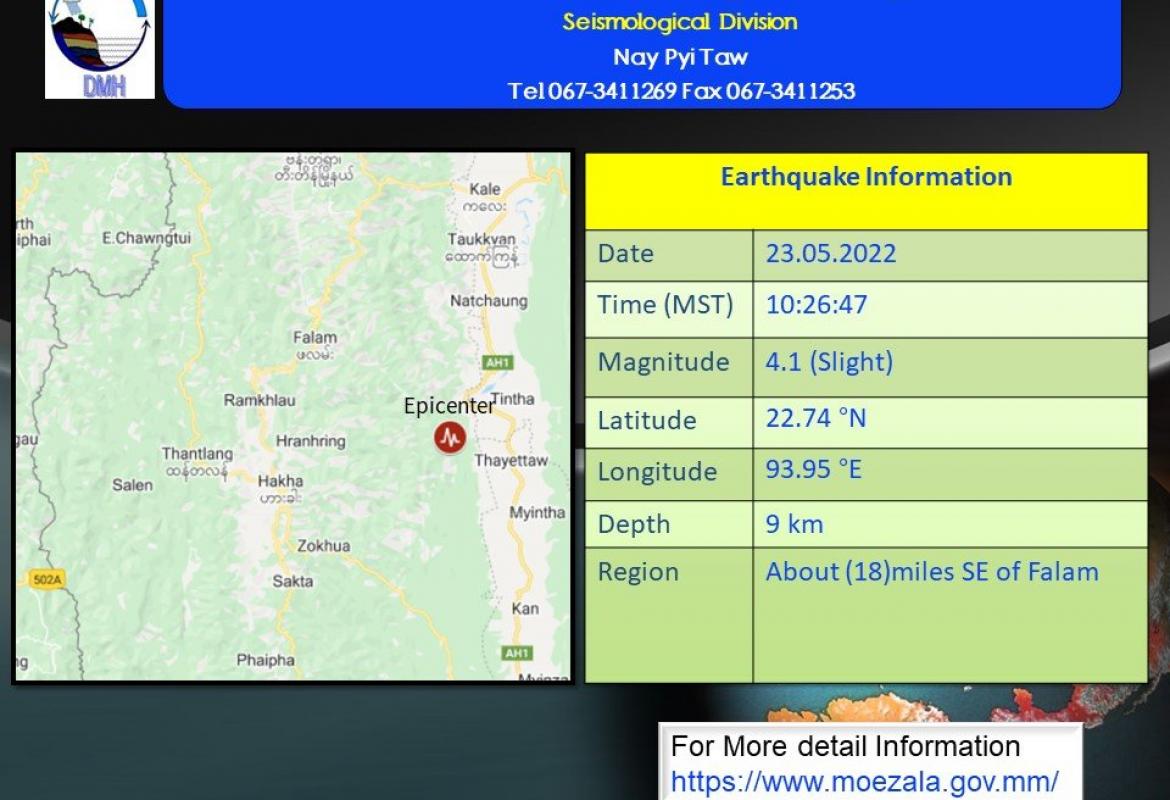Click the magnitude value 4.1 (Slight)
The width and height of the screenshot is (1170, 800).
[829, 362]
